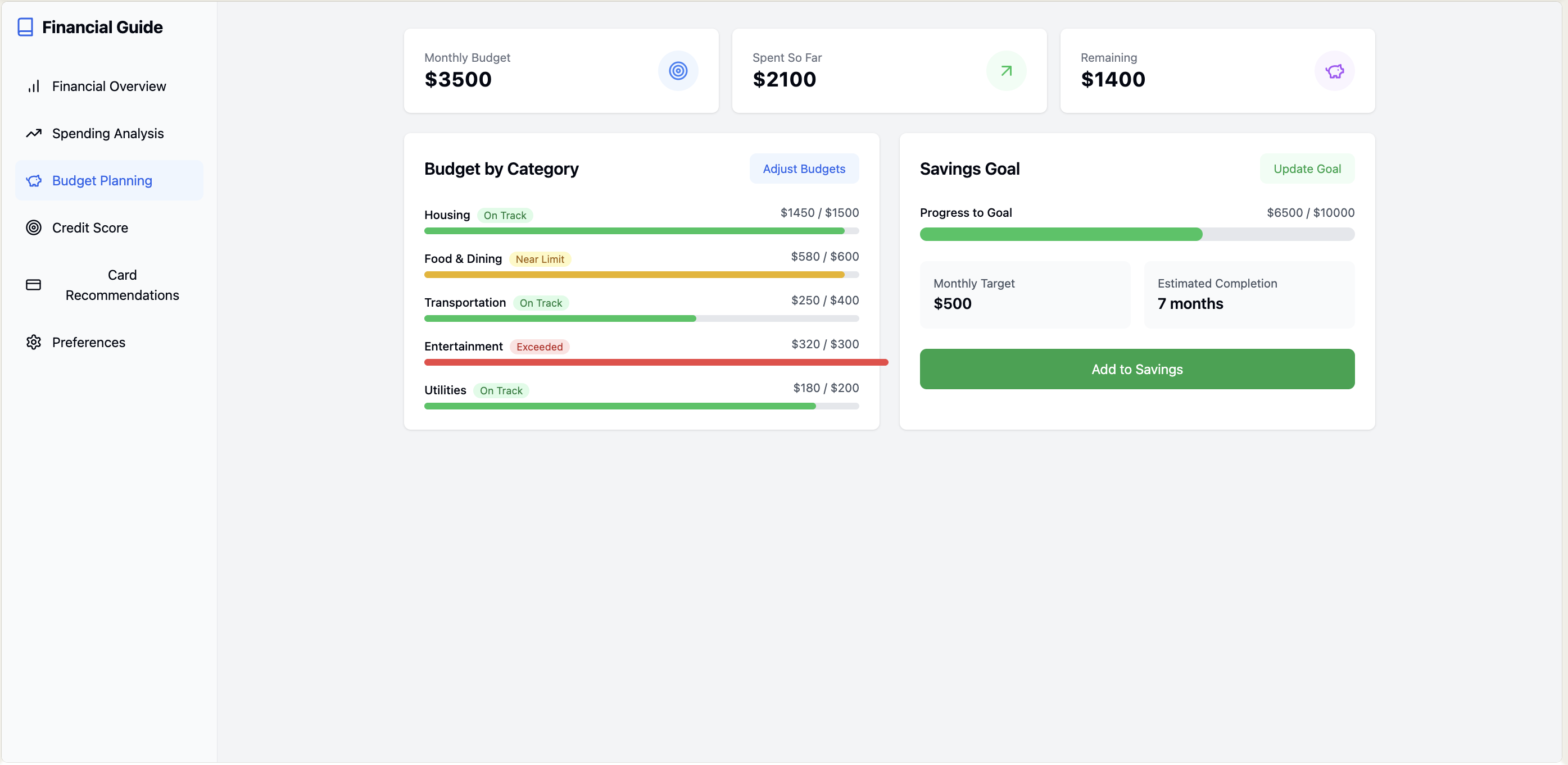Click the Entertainment red progress bar
The height and width of the screenshot is (765, 1568).
click(655, 362)
